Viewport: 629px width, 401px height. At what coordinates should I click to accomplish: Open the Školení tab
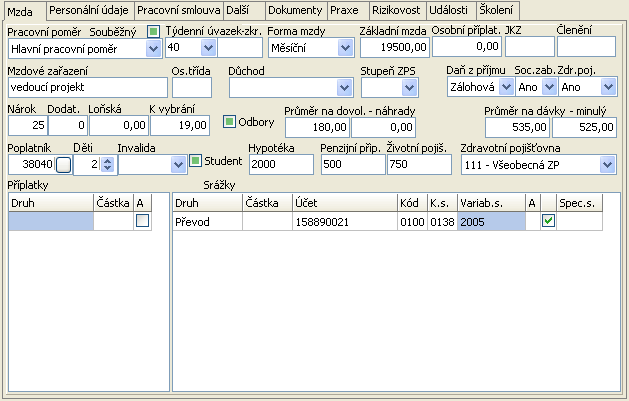498,10
